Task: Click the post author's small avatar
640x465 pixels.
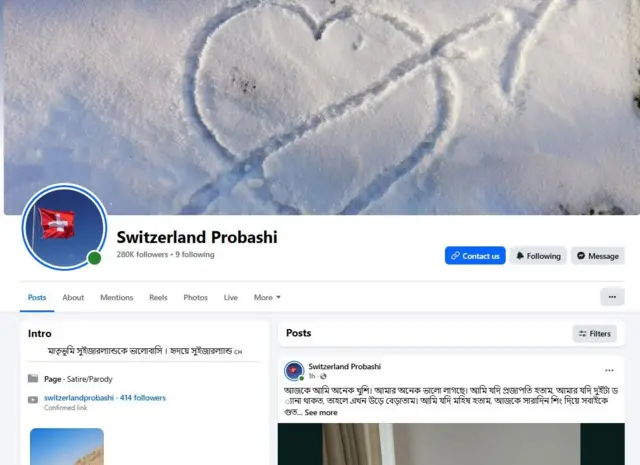Action: [x=294, y=371]
